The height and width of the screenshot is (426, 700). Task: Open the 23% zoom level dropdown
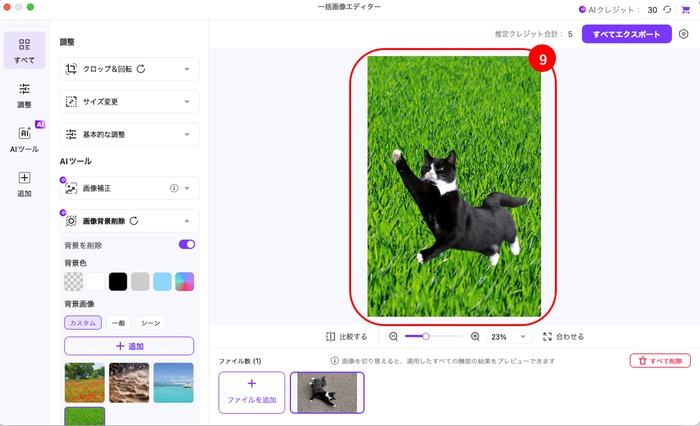tap(509, 337)
